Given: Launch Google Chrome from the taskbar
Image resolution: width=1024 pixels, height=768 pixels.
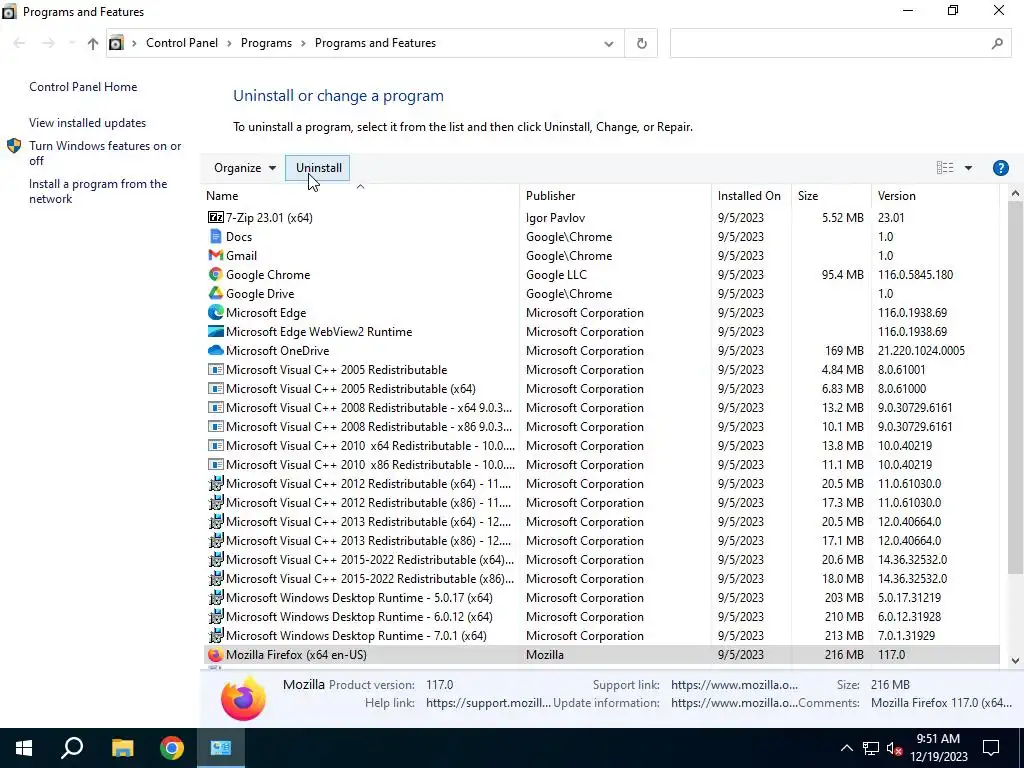Looking at the screenshot, I should point(171,748).
